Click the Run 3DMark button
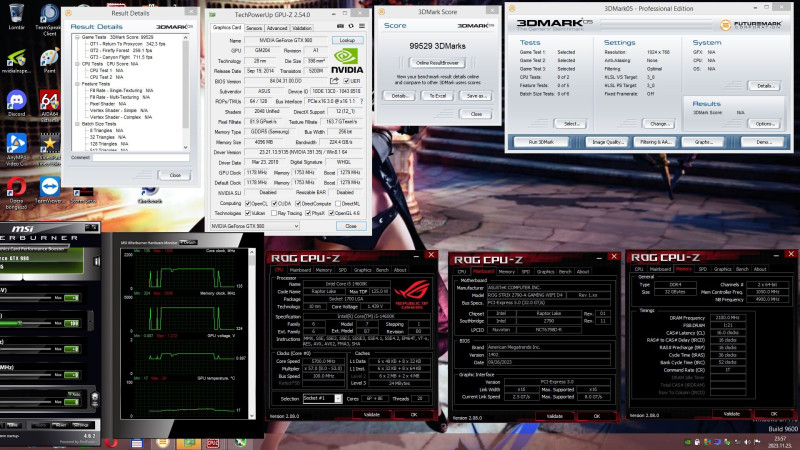Image resolution: width=800 pixels, height=450 pixels. coord(541,142)
